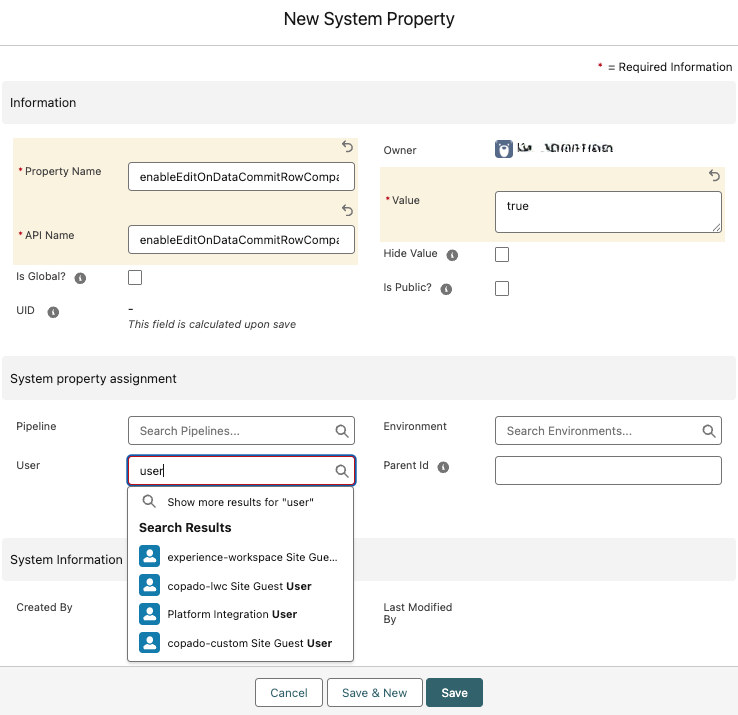Click 'This field is calculated upon save' text
Viewport: 738px width, 715px height.
tap(212, 324)
